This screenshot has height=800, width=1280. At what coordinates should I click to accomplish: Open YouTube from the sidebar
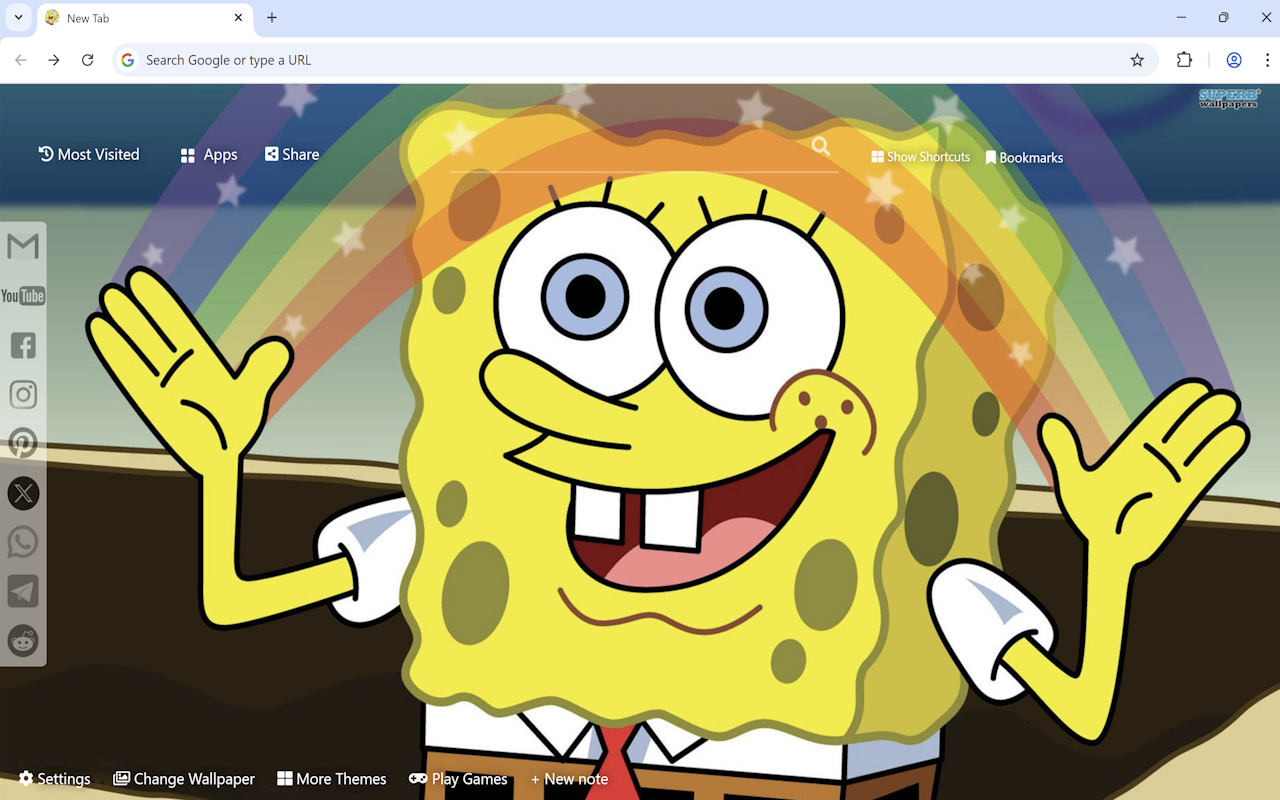22,295
